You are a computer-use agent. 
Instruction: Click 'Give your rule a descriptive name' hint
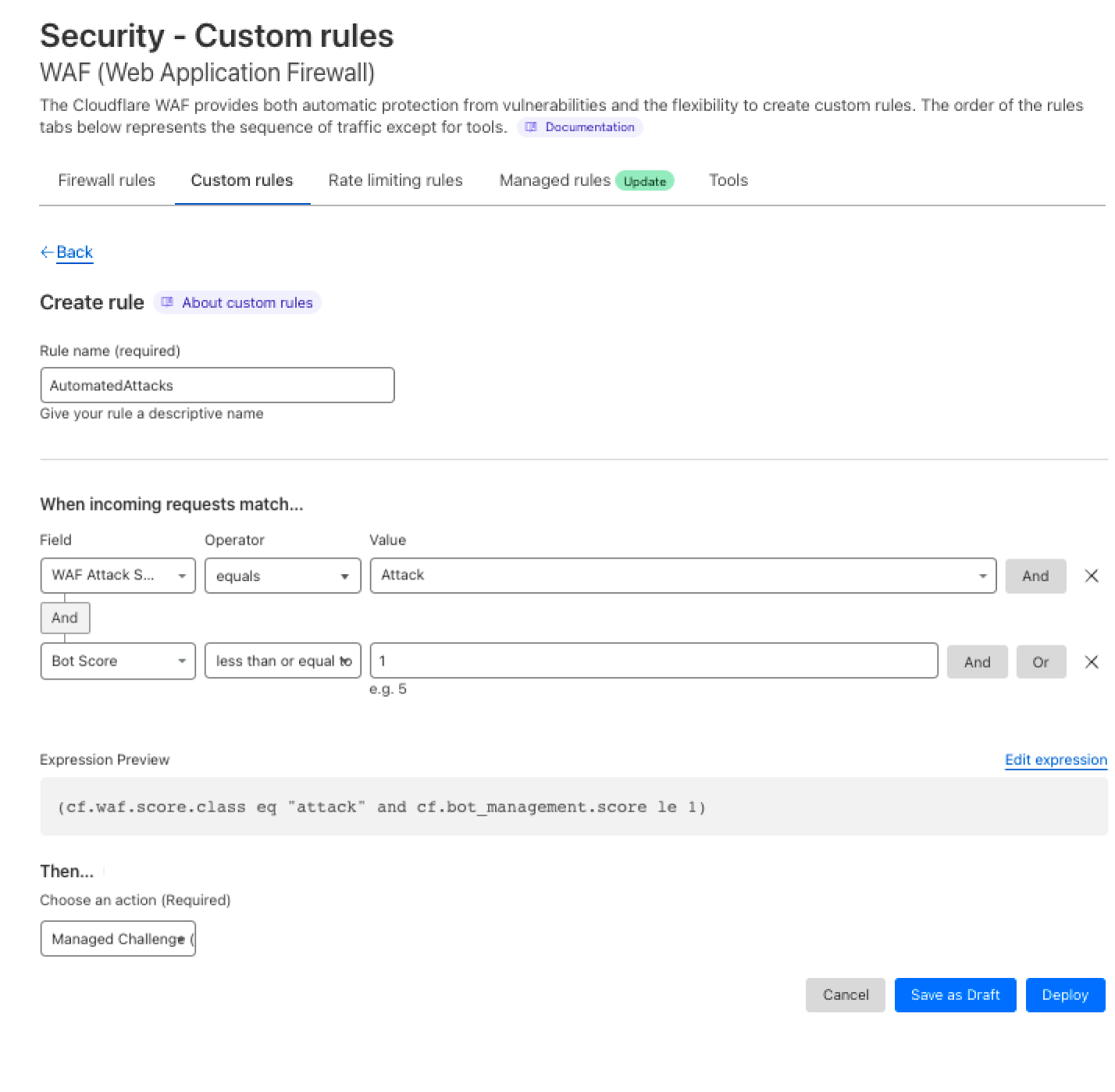click(x=151, y=413)
